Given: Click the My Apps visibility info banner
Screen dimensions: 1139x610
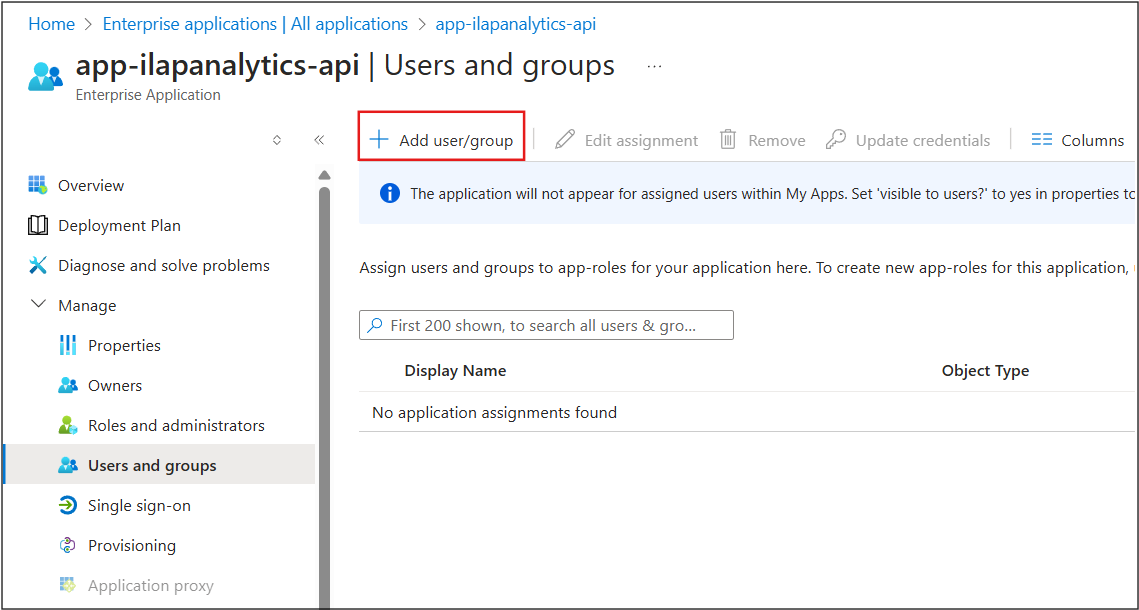Looking at the screenshot, I should pyautogui.click(x=747, y=193).
